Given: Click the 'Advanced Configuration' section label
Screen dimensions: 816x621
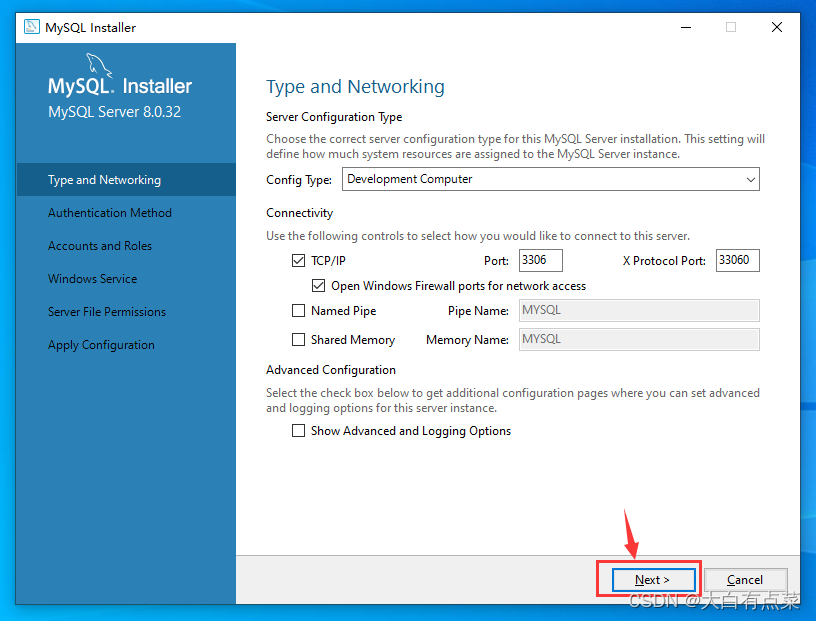Looking at the screenshot, I should pyautogui.click(x=331, y=370).
